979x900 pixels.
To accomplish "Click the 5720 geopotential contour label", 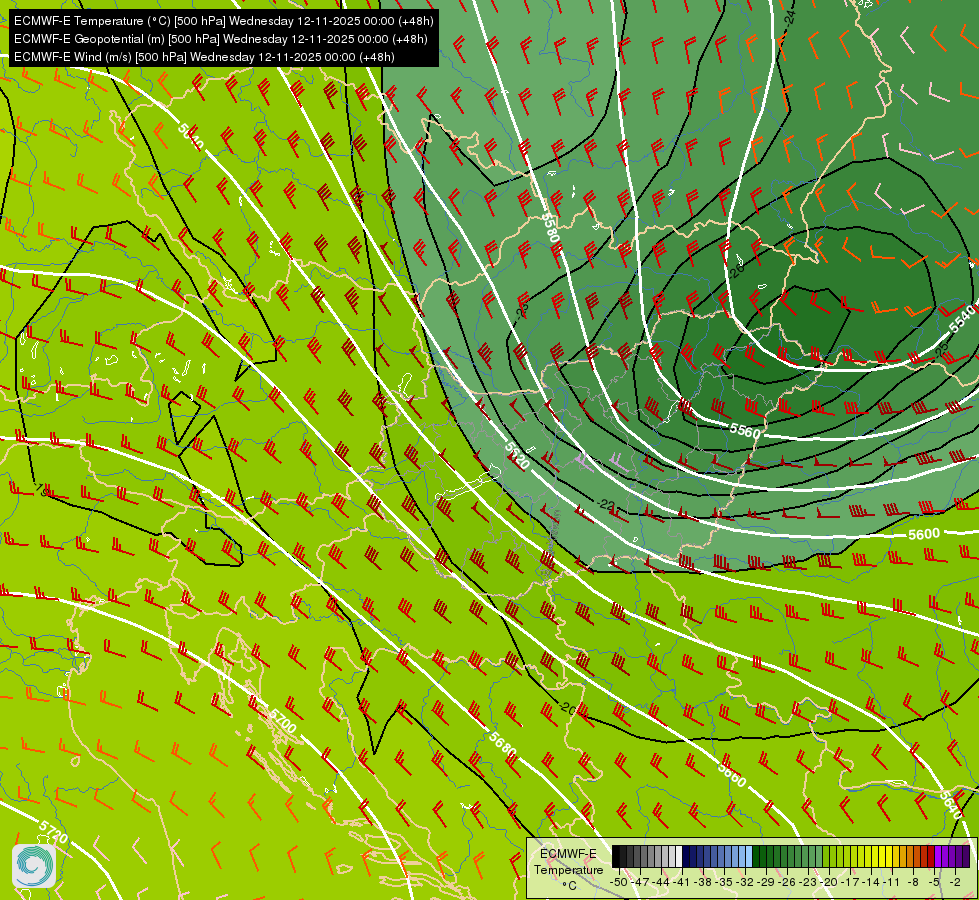I will pyautogui.click(x=53, y=832).
